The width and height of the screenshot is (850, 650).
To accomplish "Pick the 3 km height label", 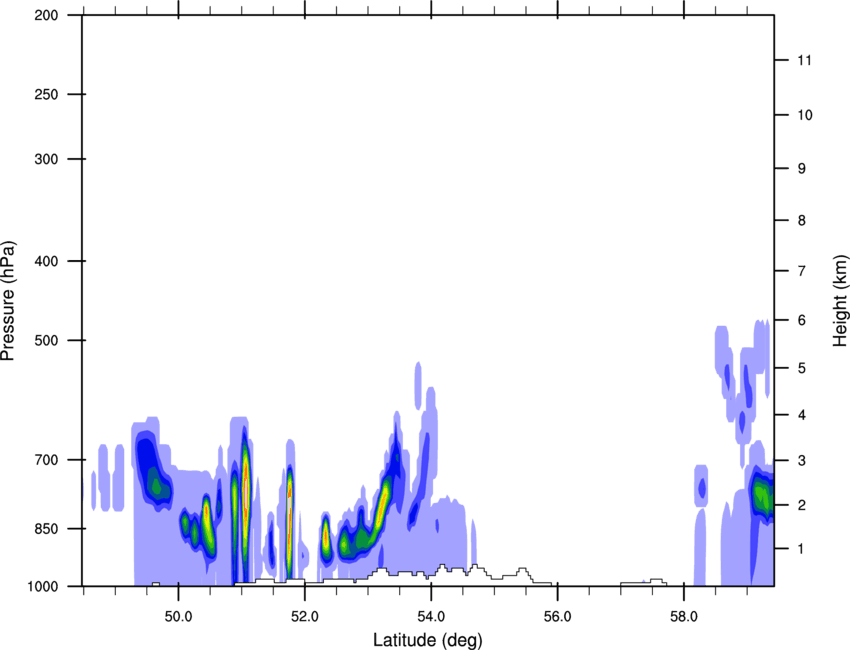I will click(802, 461).
